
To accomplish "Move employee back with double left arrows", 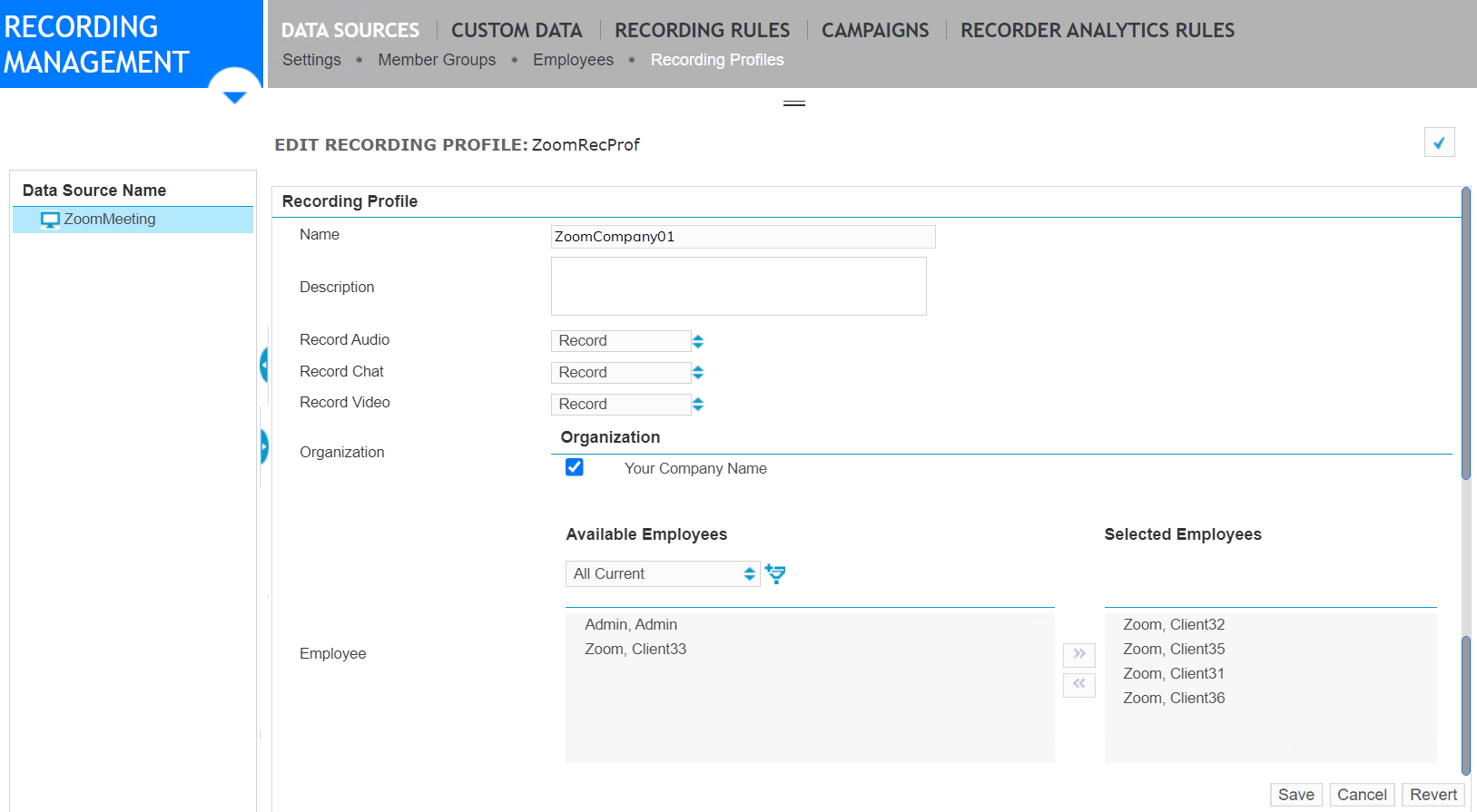I will tap(1078, 684).
